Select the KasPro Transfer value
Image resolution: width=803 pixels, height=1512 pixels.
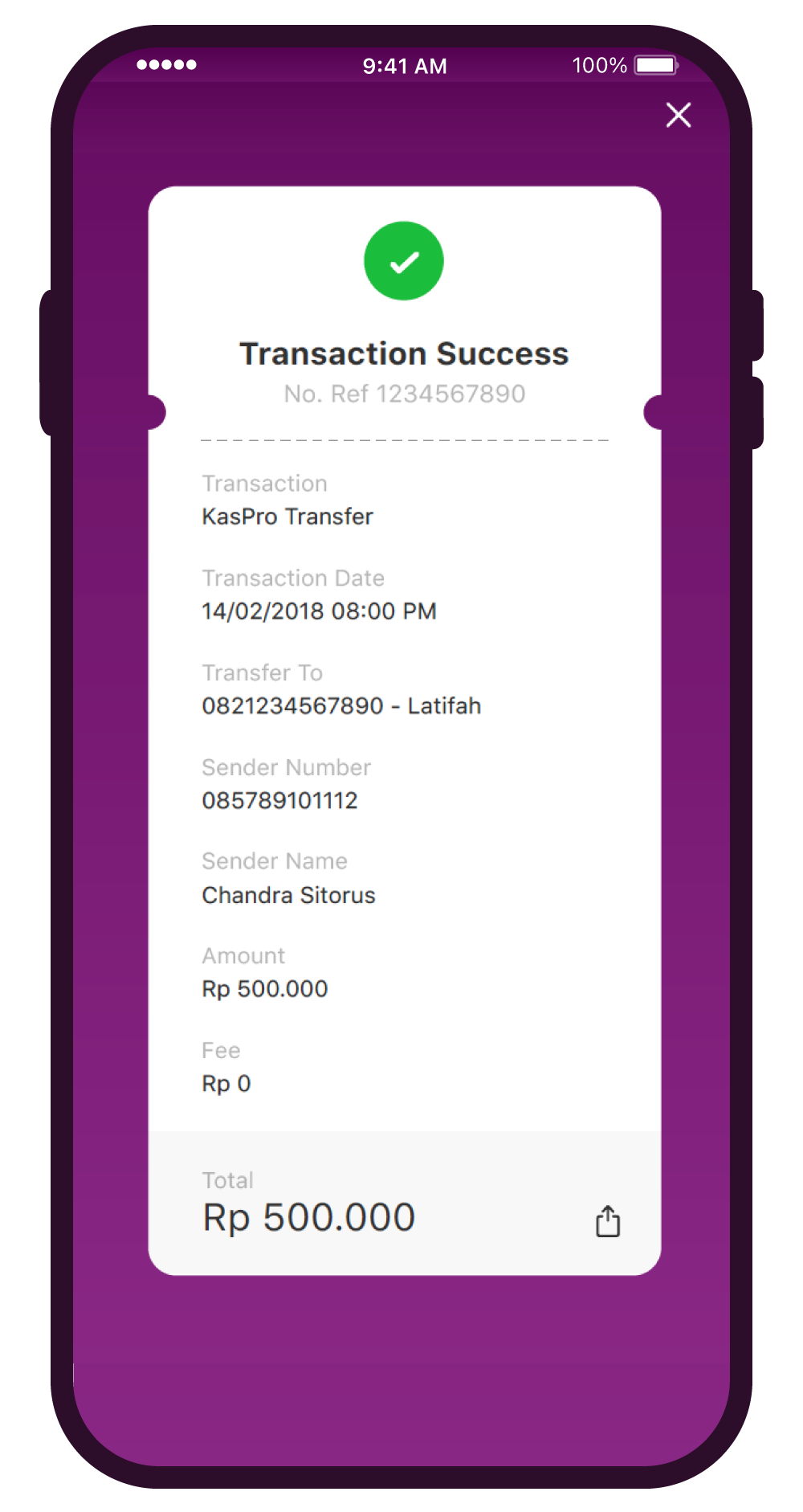click(287, 517)
